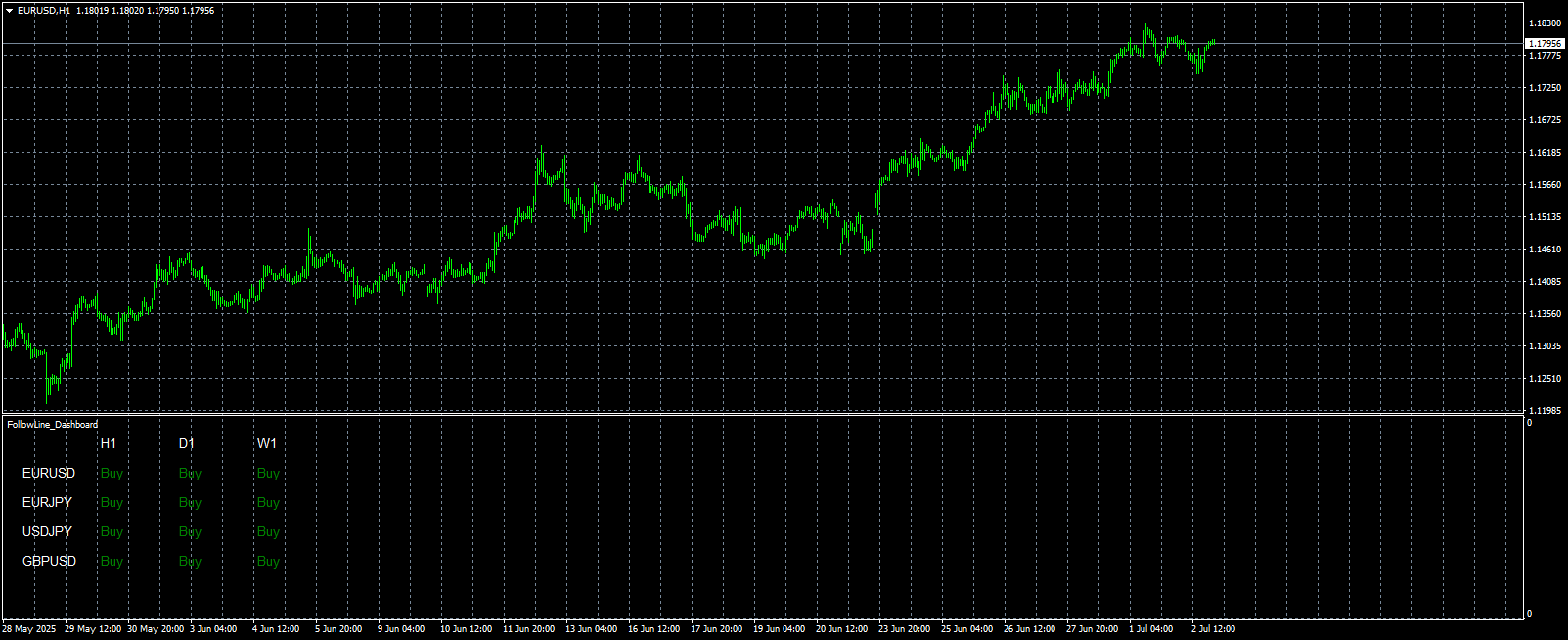Click the EURJPY row label

tap(47, 502)
